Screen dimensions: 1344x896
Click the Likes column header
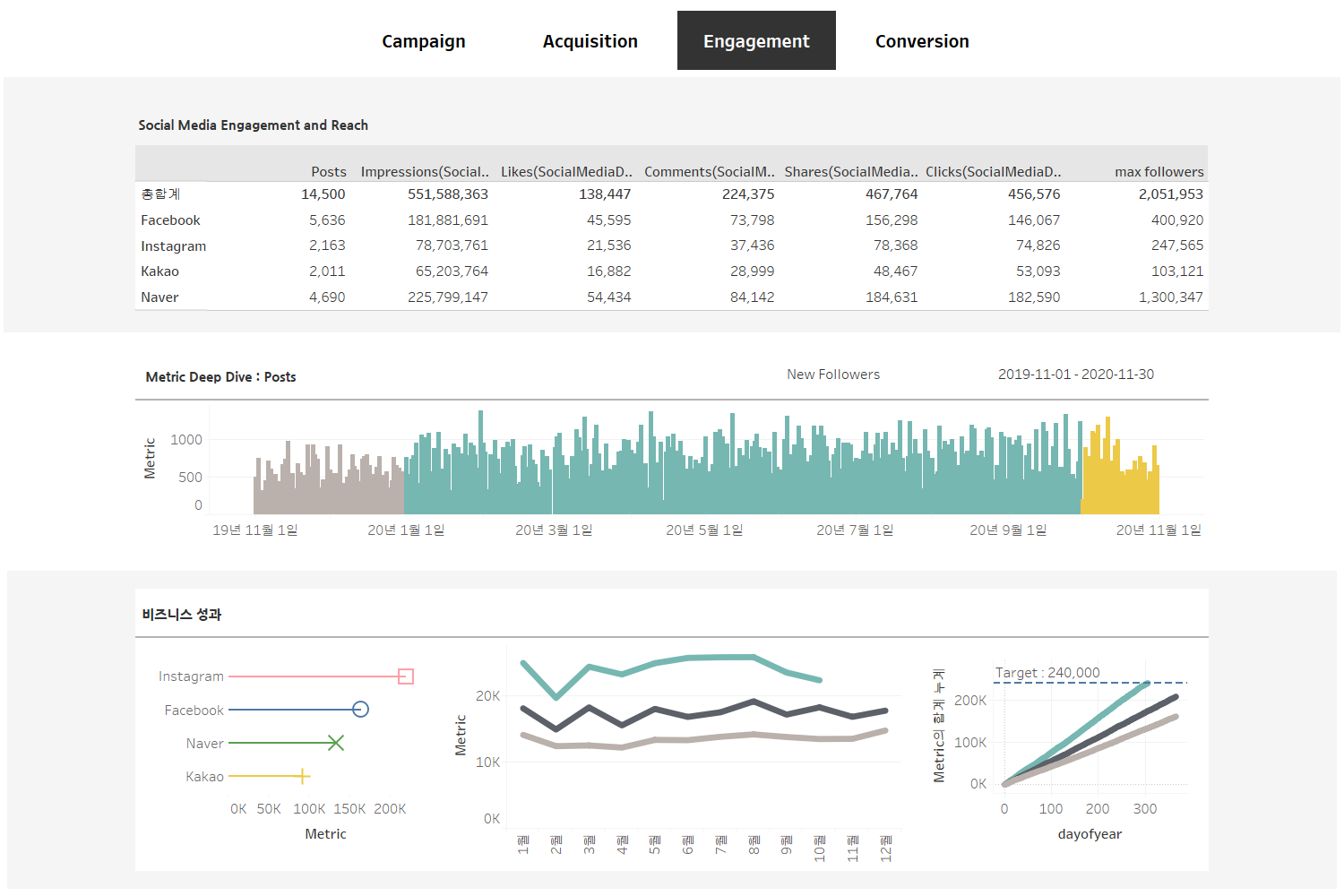(x=566, y=172)
